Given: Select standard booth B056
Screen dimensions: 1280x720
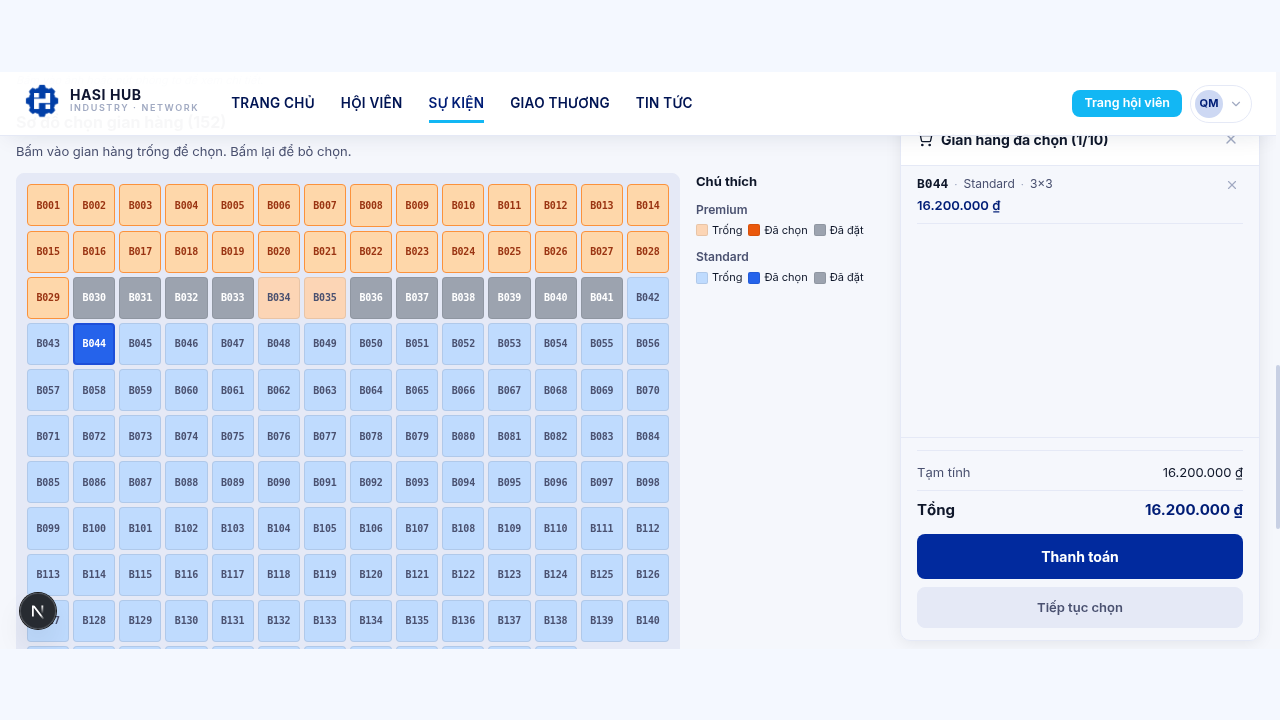Looking at the screenshot, I should coord(648,344).
